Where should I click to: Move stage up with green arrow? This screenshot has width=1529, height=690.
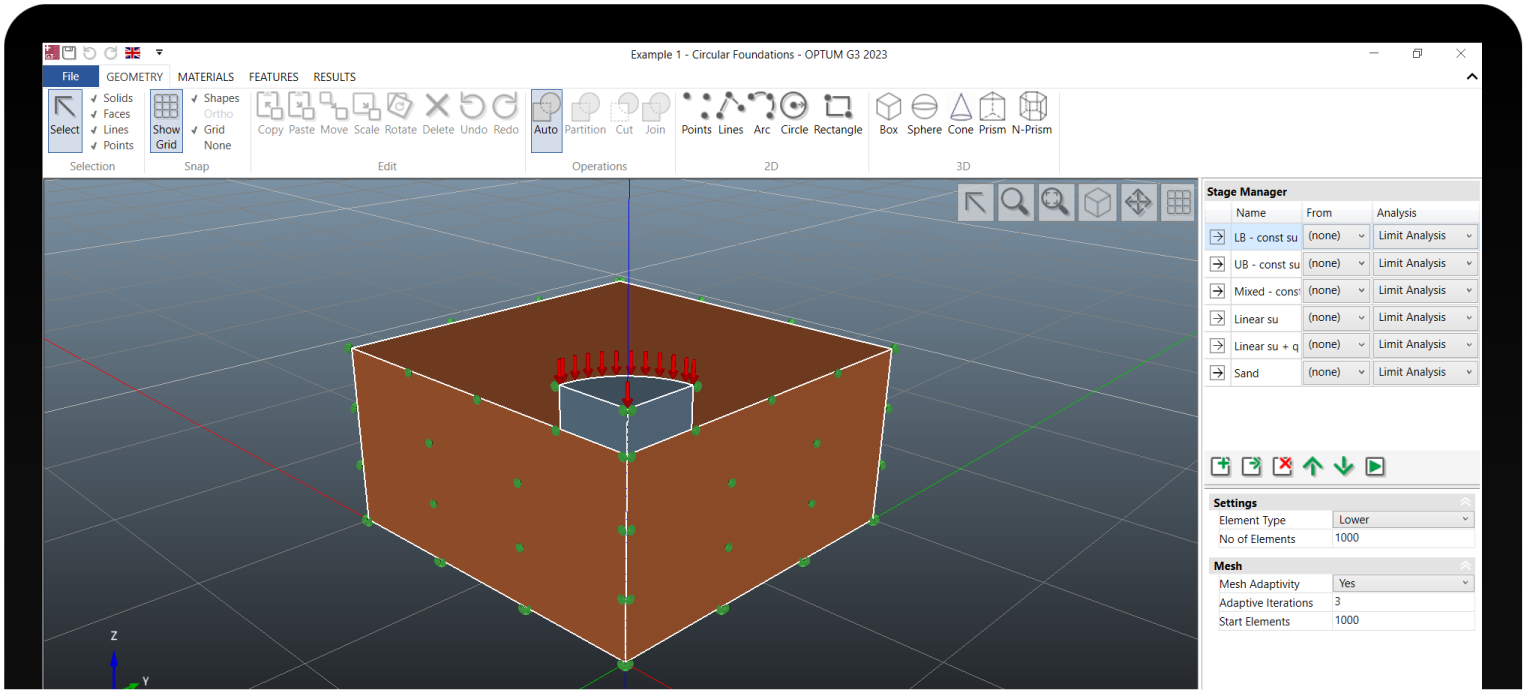pos(1313,466)
